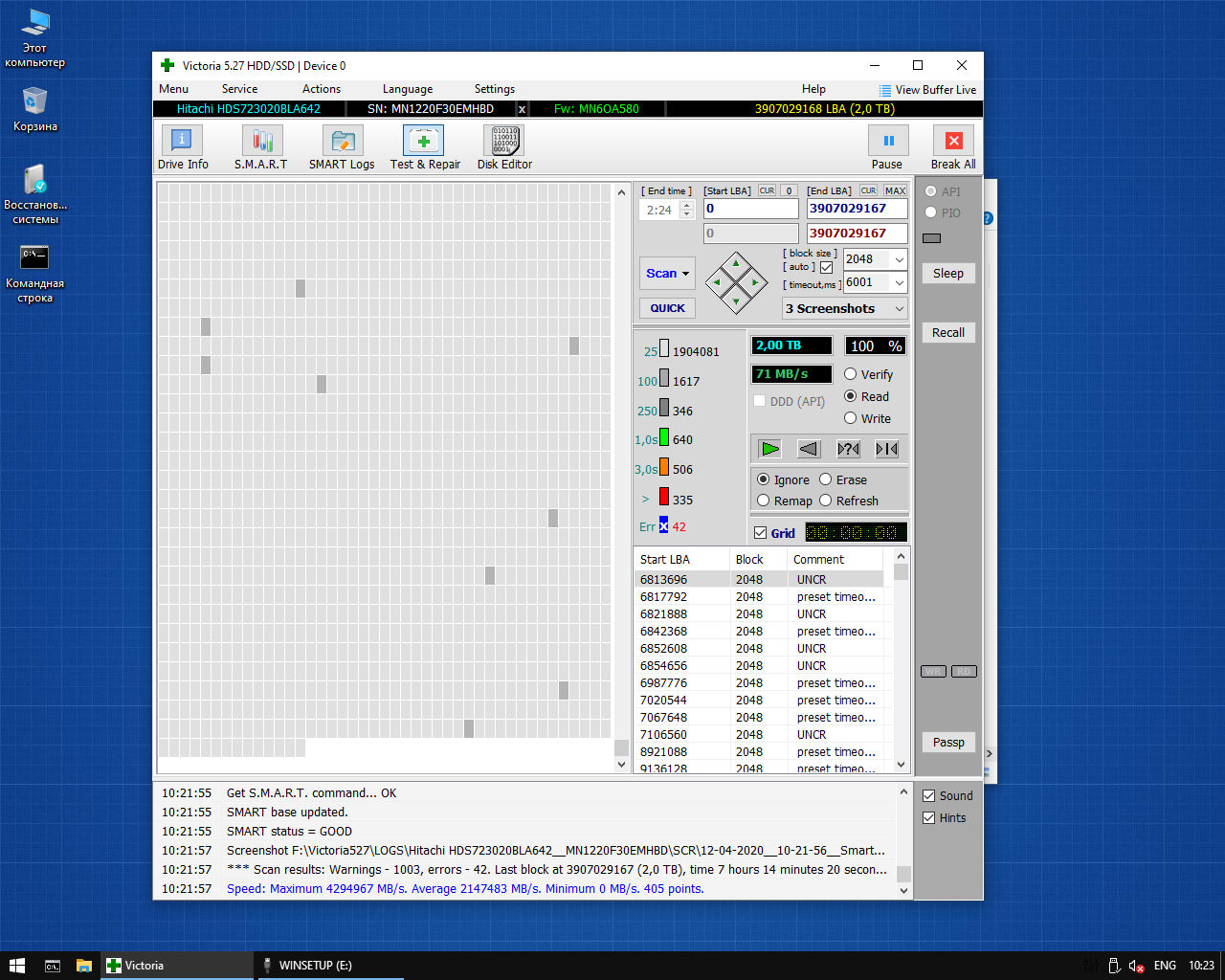Screen dimensions: 1225x980
Task: Click the MAX button above End LBA
Action: (895, 190)
